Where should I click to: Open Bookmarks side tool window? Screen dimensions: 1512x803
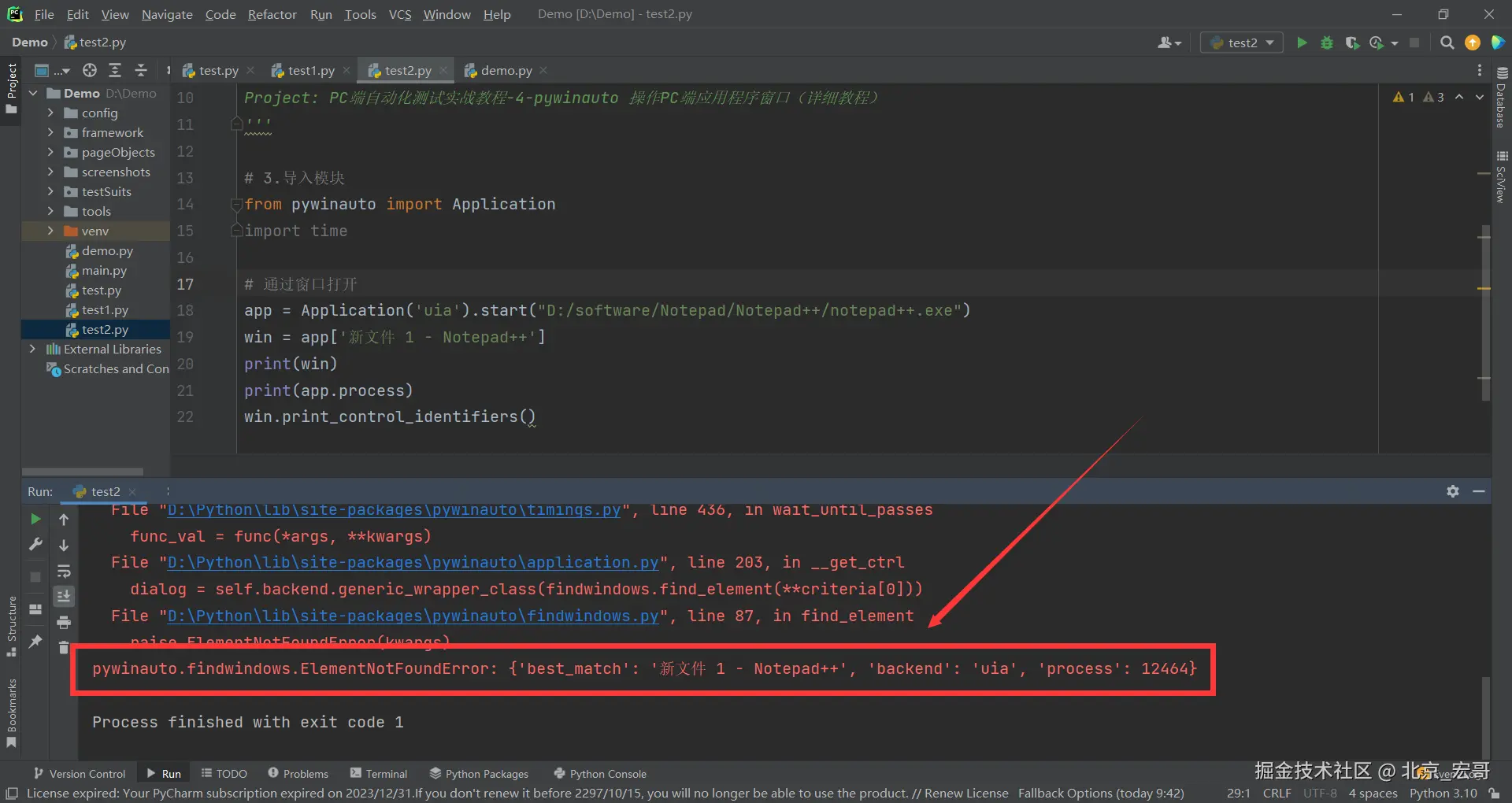click(11, 712)
